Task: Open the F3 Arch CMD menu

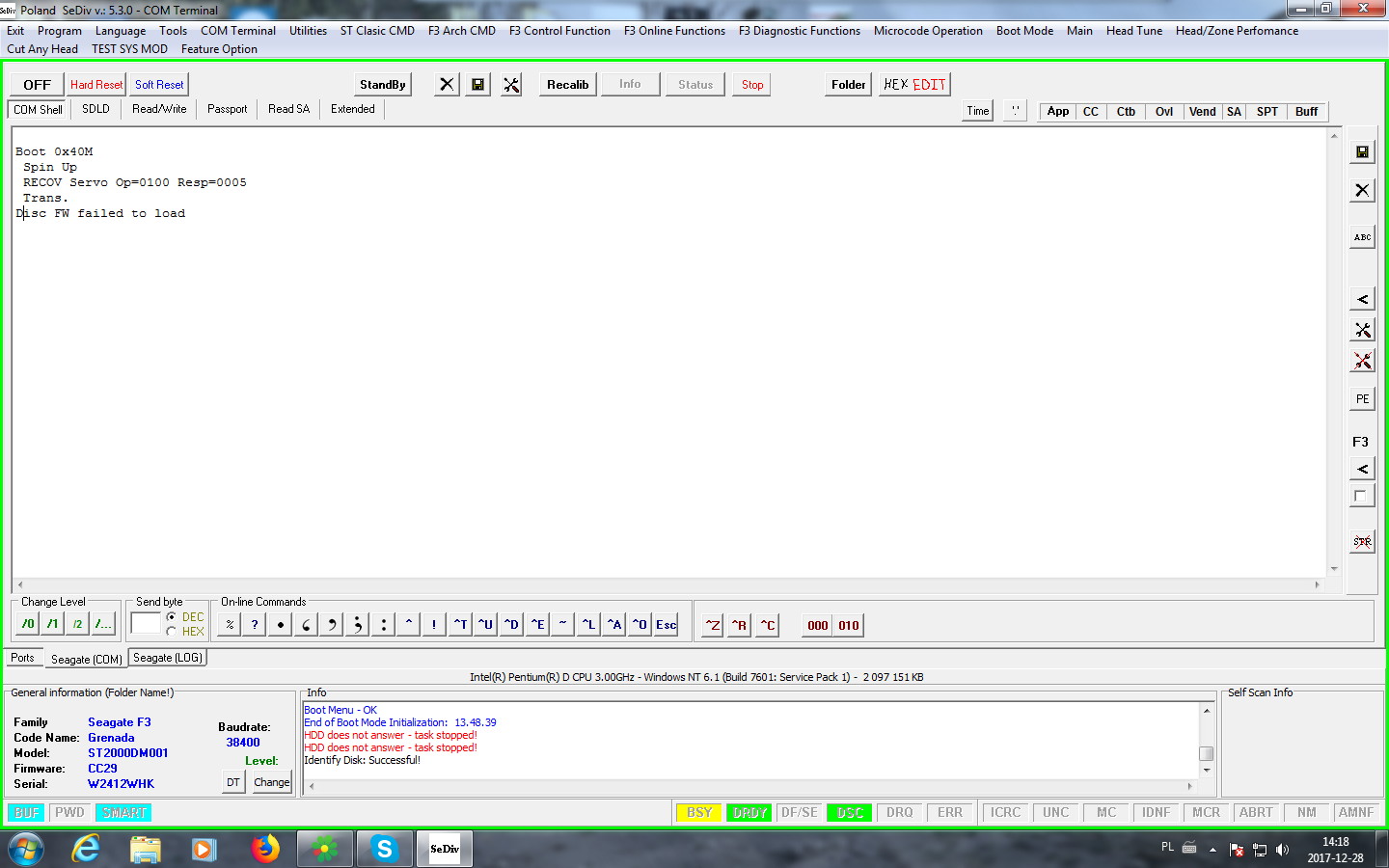Action: pos(462,31)
